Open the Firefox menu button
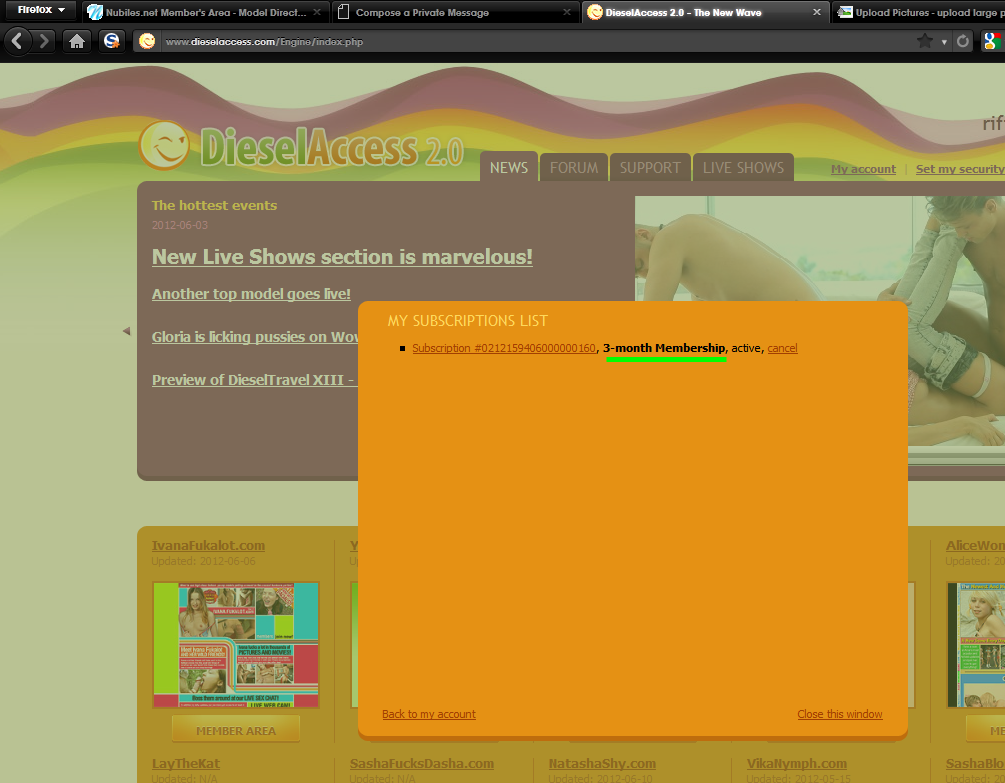 coord(41,10)
